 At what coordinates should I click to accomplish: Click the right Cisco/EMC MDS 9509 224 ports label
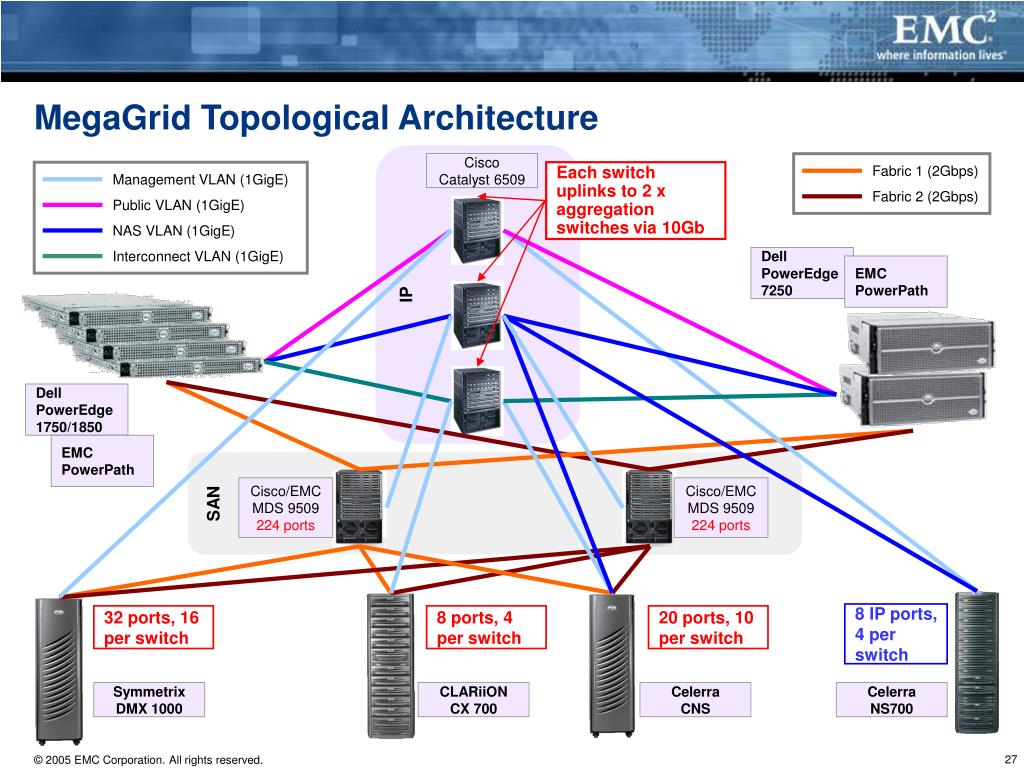pyautogui.click(x=720, y=508)
